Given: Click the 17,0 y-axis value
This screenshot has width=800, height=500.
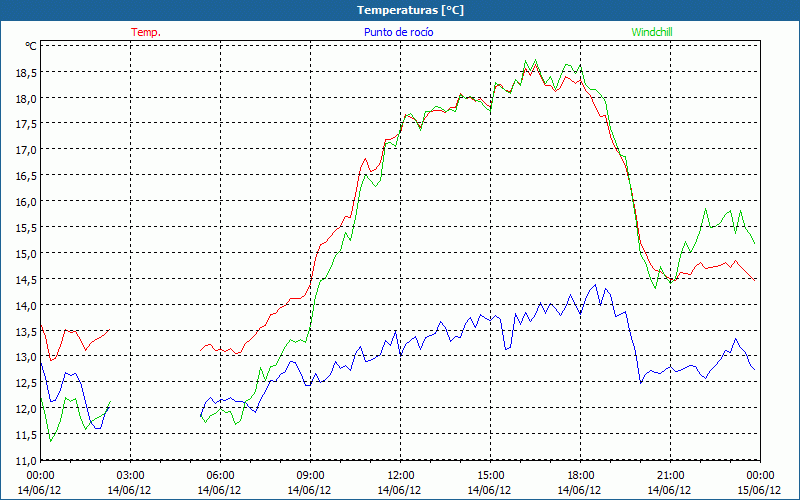Looking at the screenshot, I should [x=26, y=151].
